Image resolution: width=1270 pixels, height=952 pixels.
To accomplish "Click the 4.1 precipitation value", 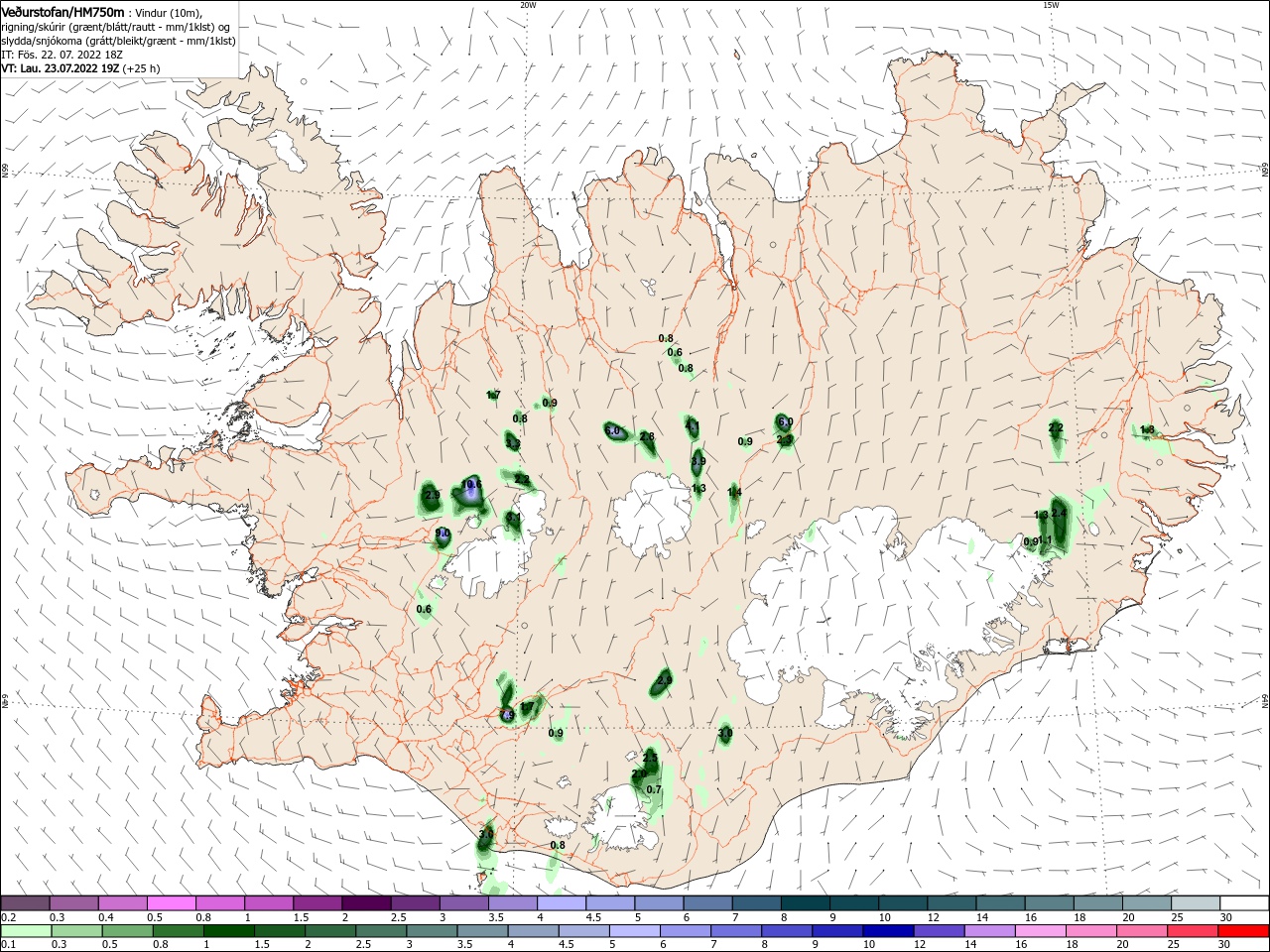I will [693, 427].
